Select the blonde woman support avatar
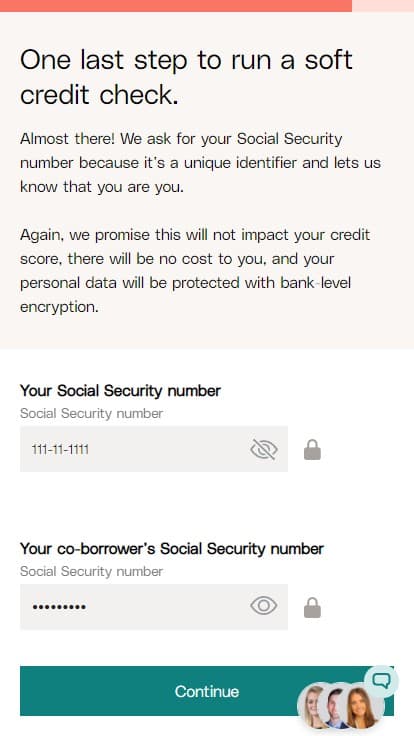Viewport: 414px width, 736px height. tap(312, 707)
